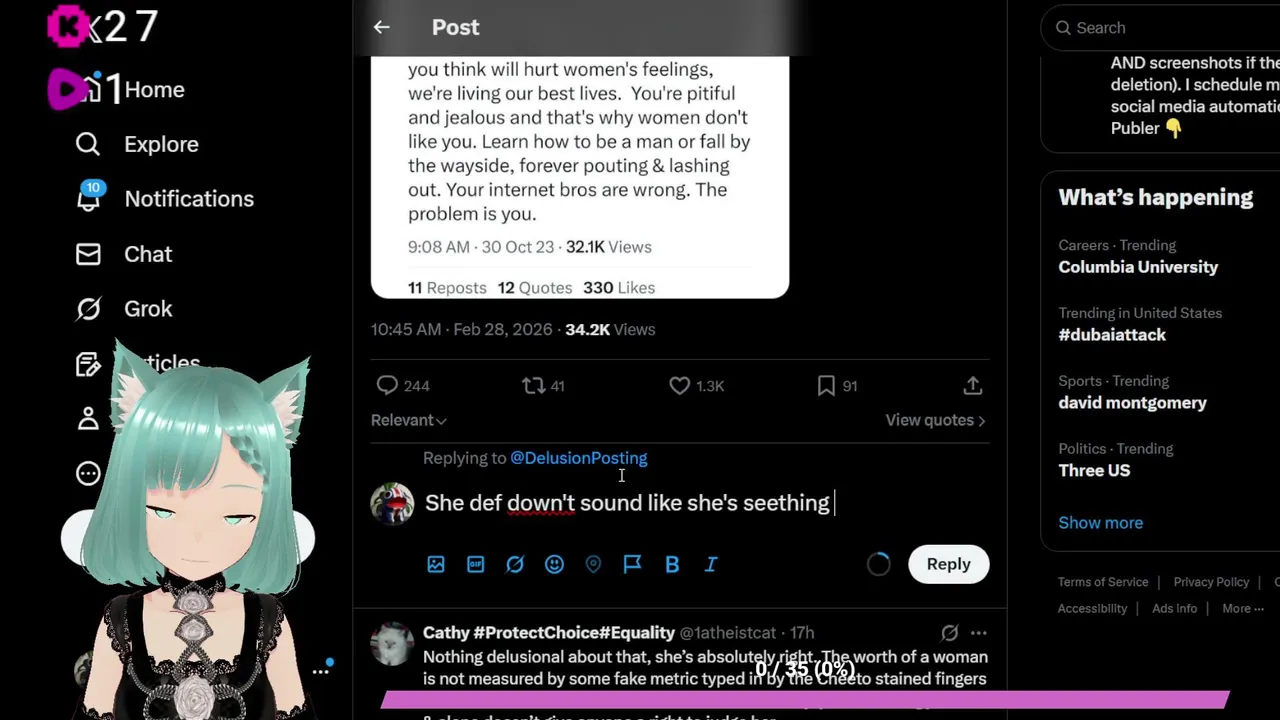Open the More menu in the footer links

point(1243,608)
